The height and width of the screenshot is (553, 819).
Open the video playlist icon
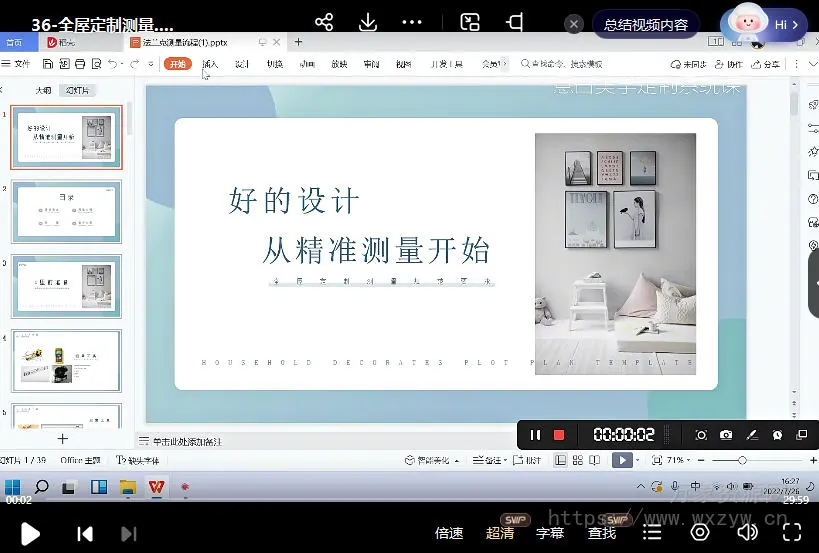pyautogui.click(x=652, y=533)
